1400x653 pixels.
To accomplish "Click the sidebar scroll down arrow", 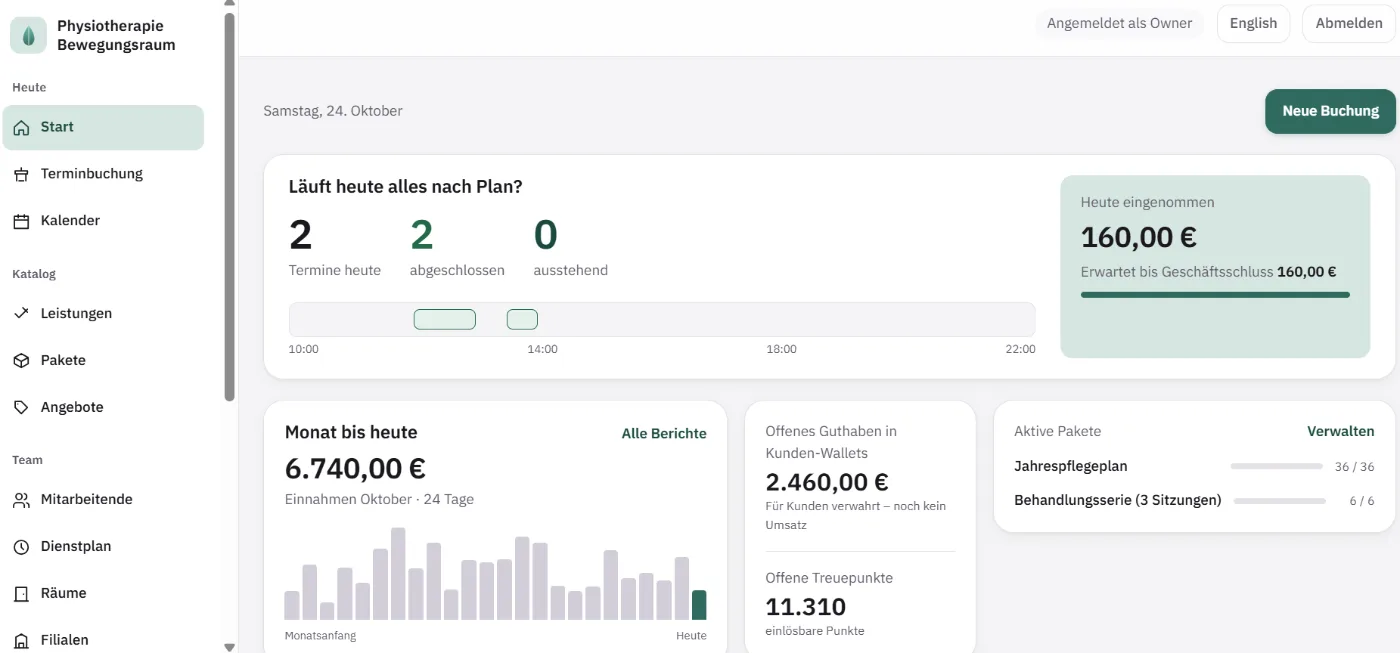I will 230,647.
